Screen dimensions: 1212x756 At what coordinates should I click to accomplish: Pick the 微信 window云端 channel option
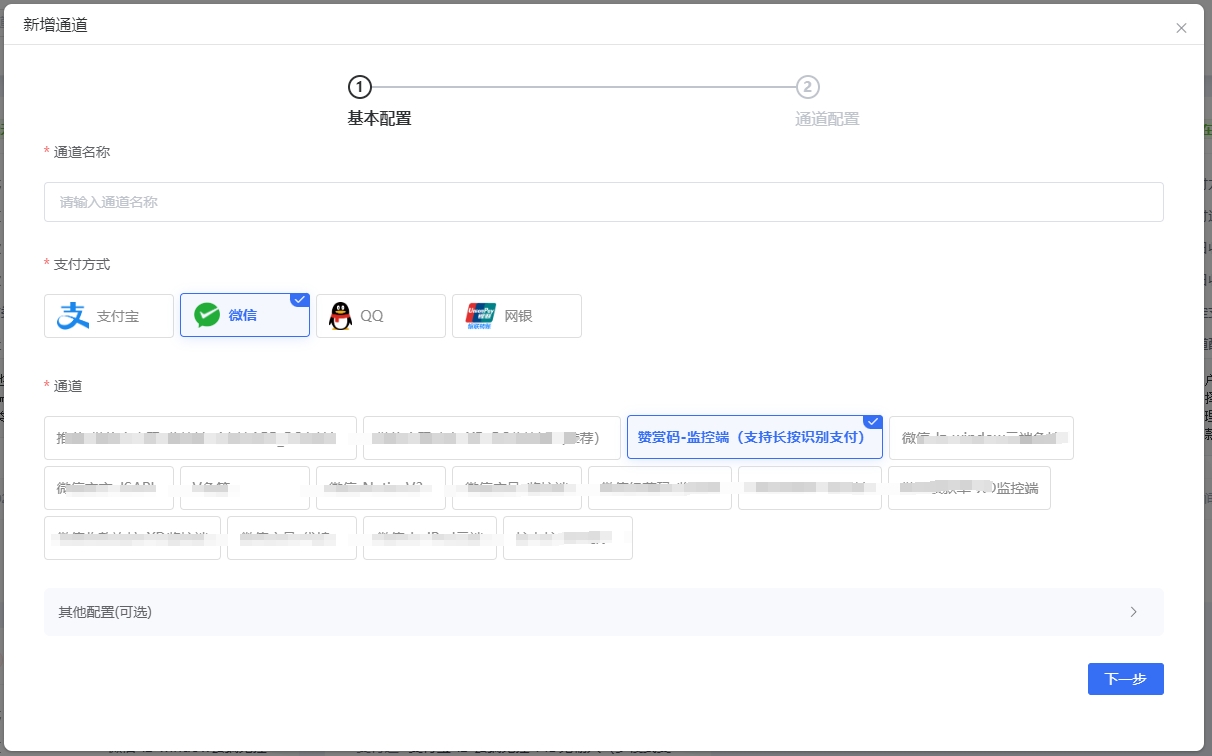(x=980, y=438)
